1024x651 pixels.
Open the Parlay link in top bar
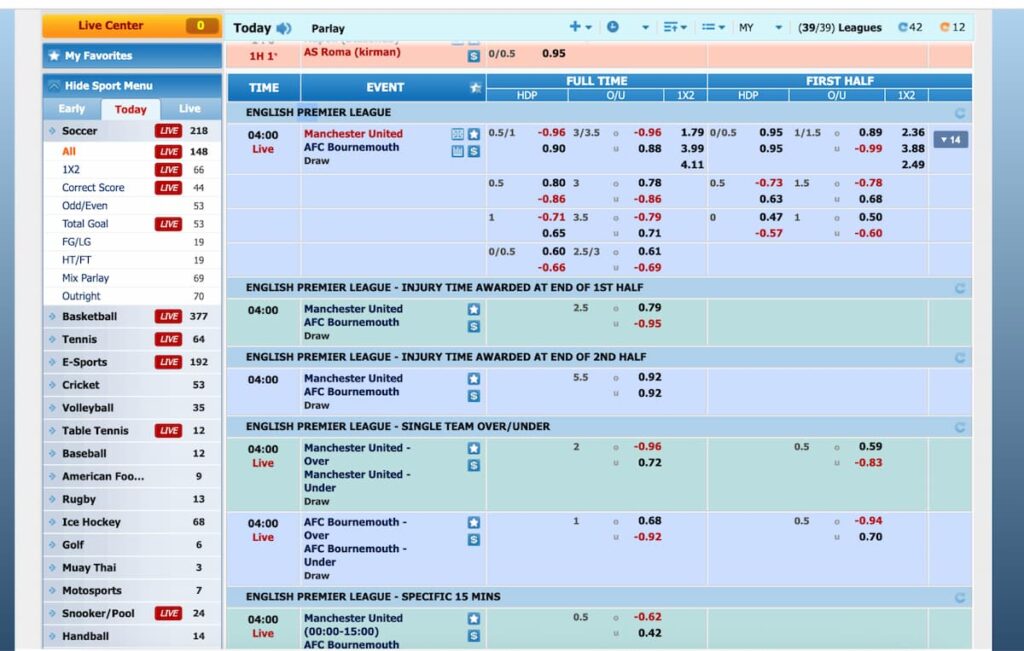[328, 29]
